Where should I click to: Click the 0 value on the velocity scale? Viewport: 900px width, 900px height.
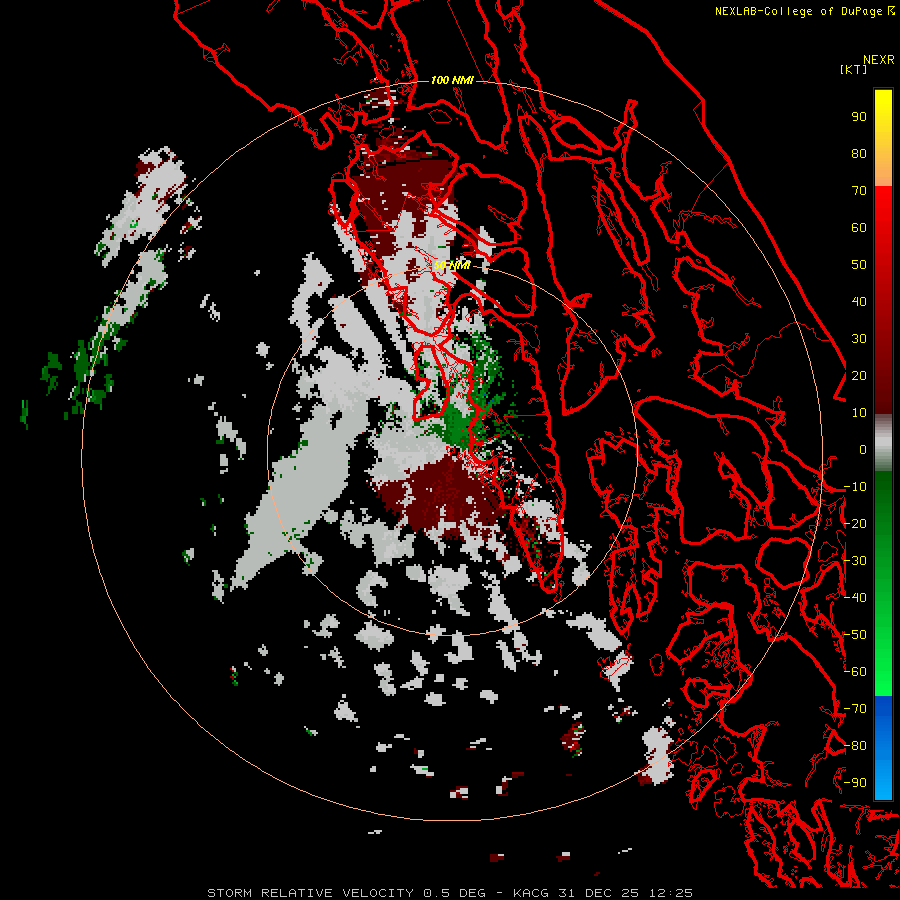click(863, 450)
